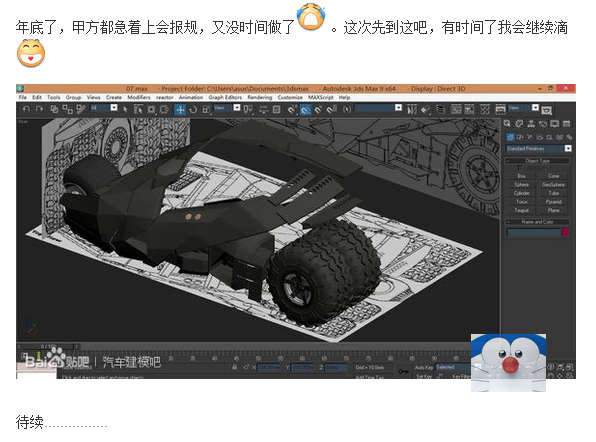Switch to the Display command panel tab

pyautogui.click(x=555, y=124)
